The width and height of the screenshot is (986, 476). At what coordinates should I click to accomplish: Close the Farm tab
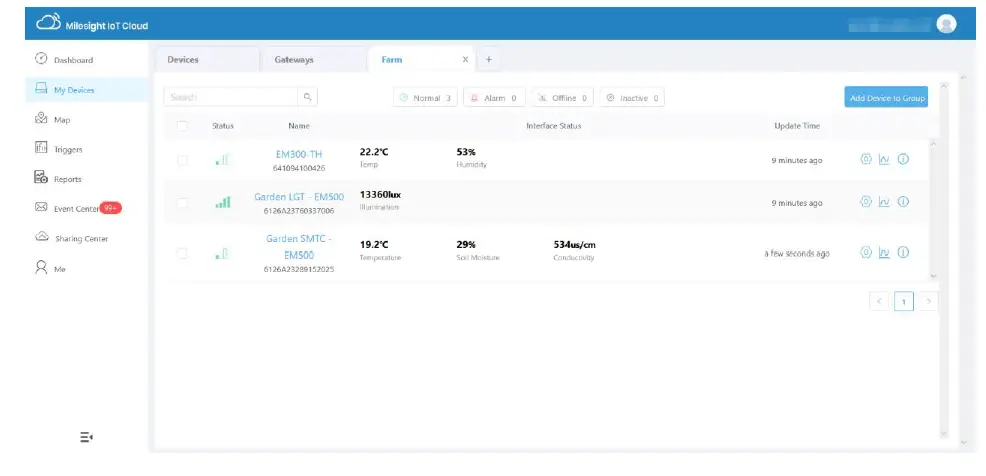click(x=465, y=59)
